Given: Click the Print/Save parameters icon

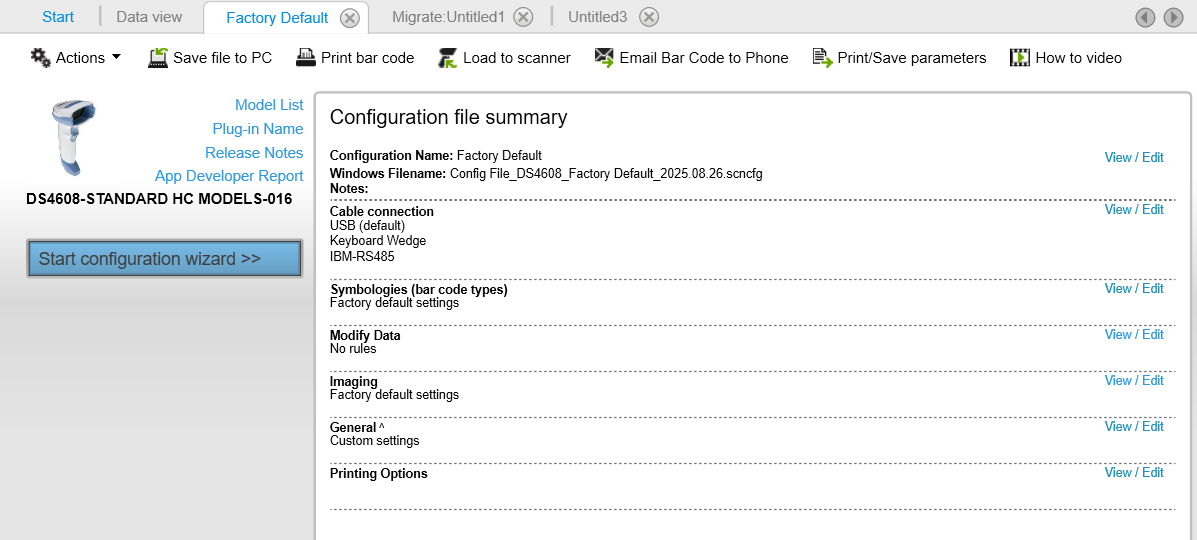Looking at the screenshot, I should (822, 58).
